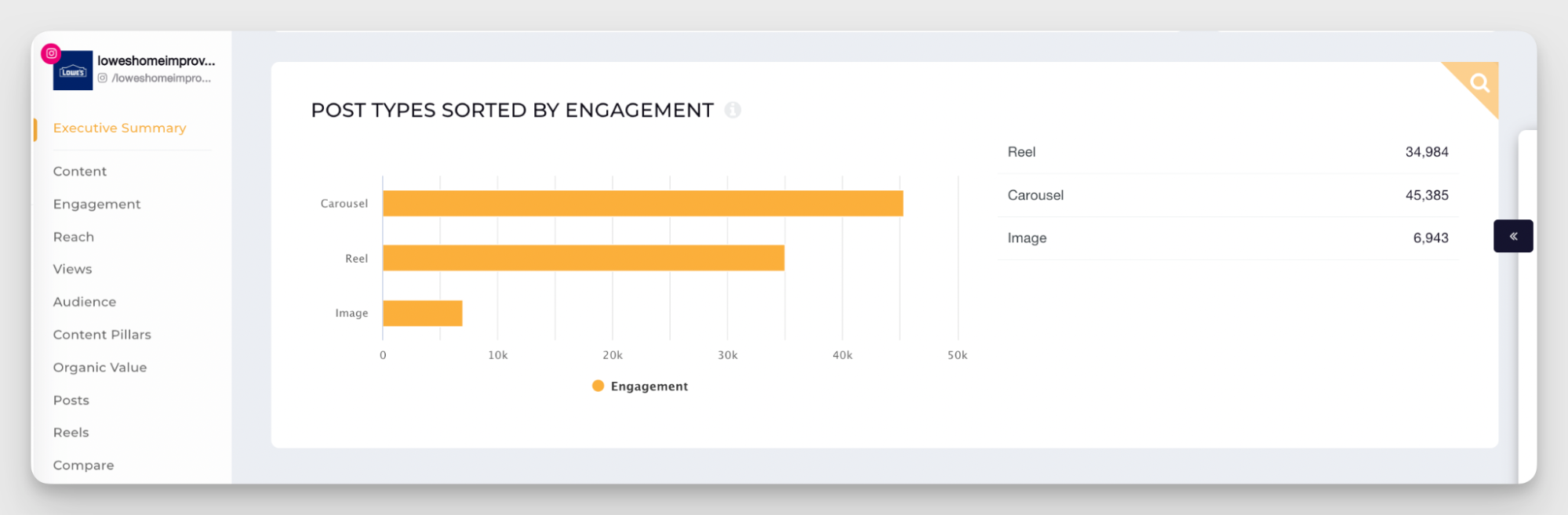
Task: Open the Executive Summary section
Action: point(120,128)
